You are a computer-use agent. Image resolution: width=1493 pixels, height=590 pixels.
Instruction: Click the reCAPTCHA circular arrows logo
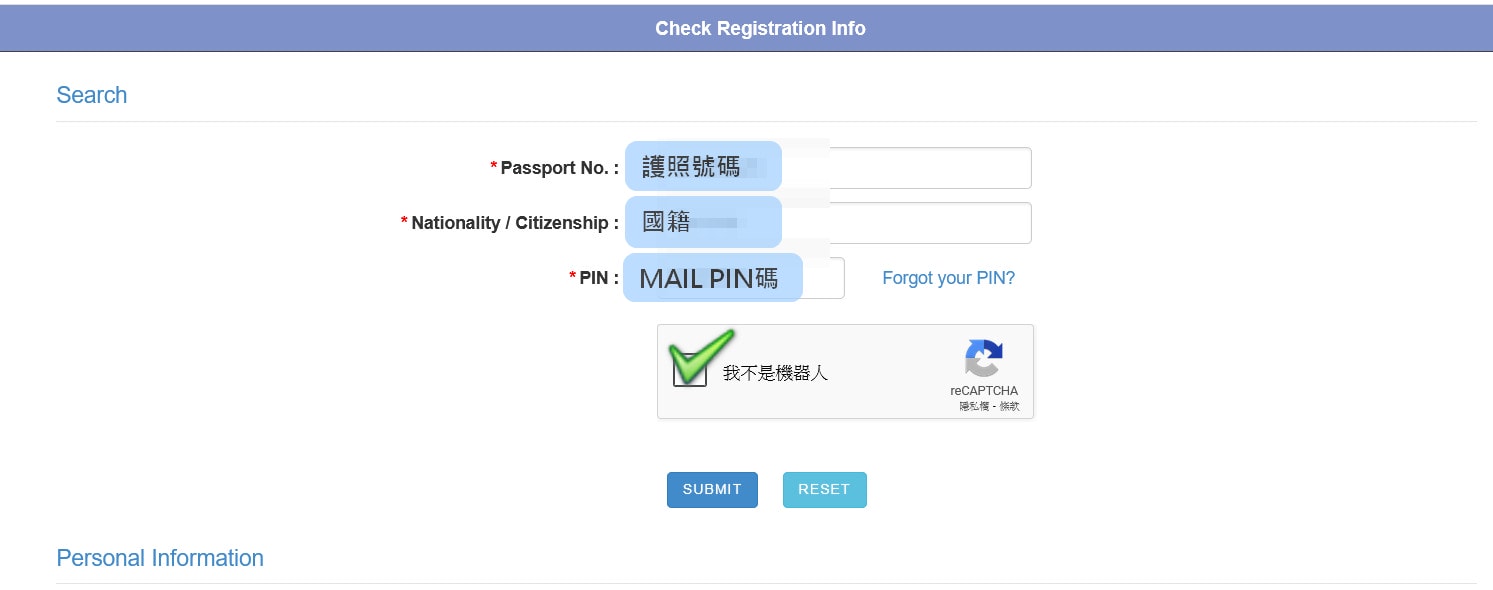click(984, 360)
